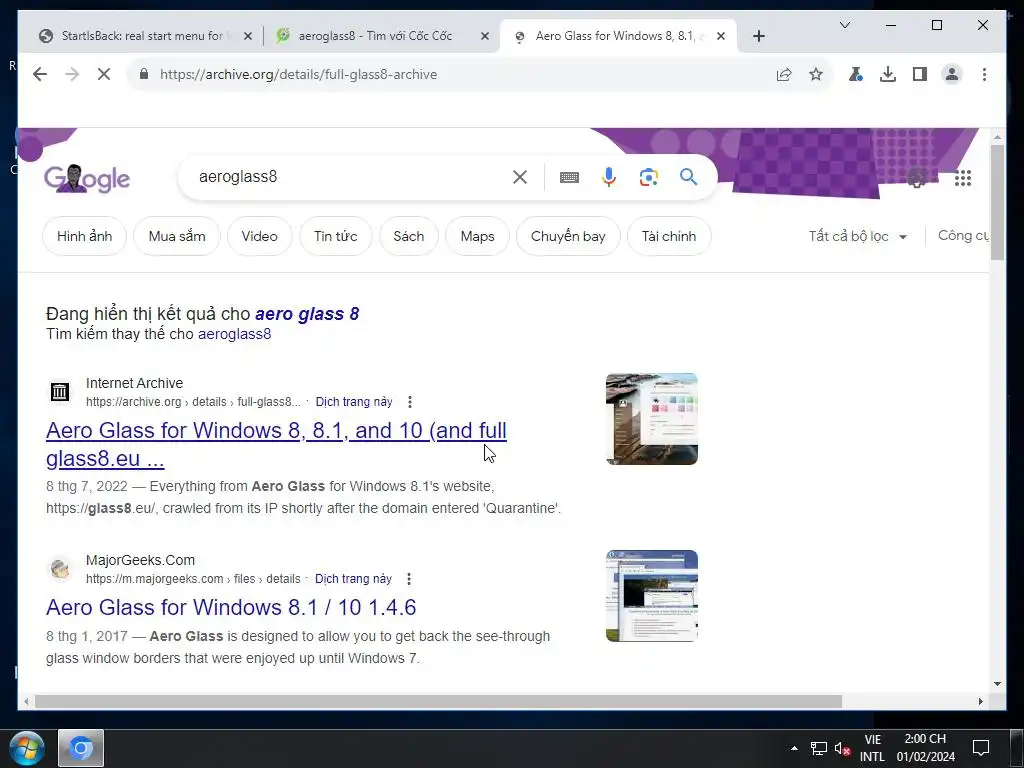
Task: Translate the MajorGeeks result page
Action: point(353,579)
